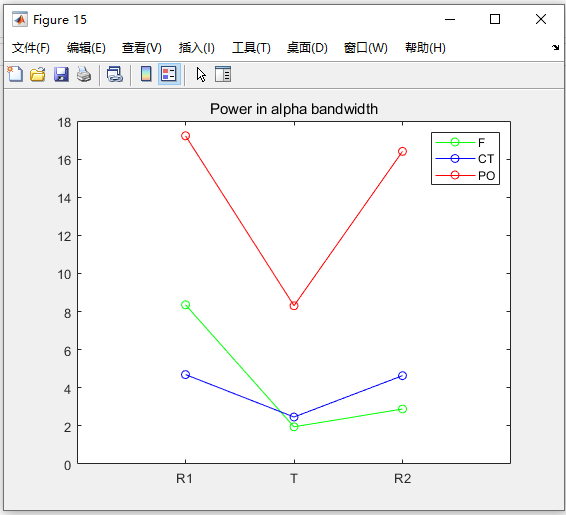Viewport: 566px width, 515px height.
Task: Click the Link Plot icon
Action: (x=115, y=74)
